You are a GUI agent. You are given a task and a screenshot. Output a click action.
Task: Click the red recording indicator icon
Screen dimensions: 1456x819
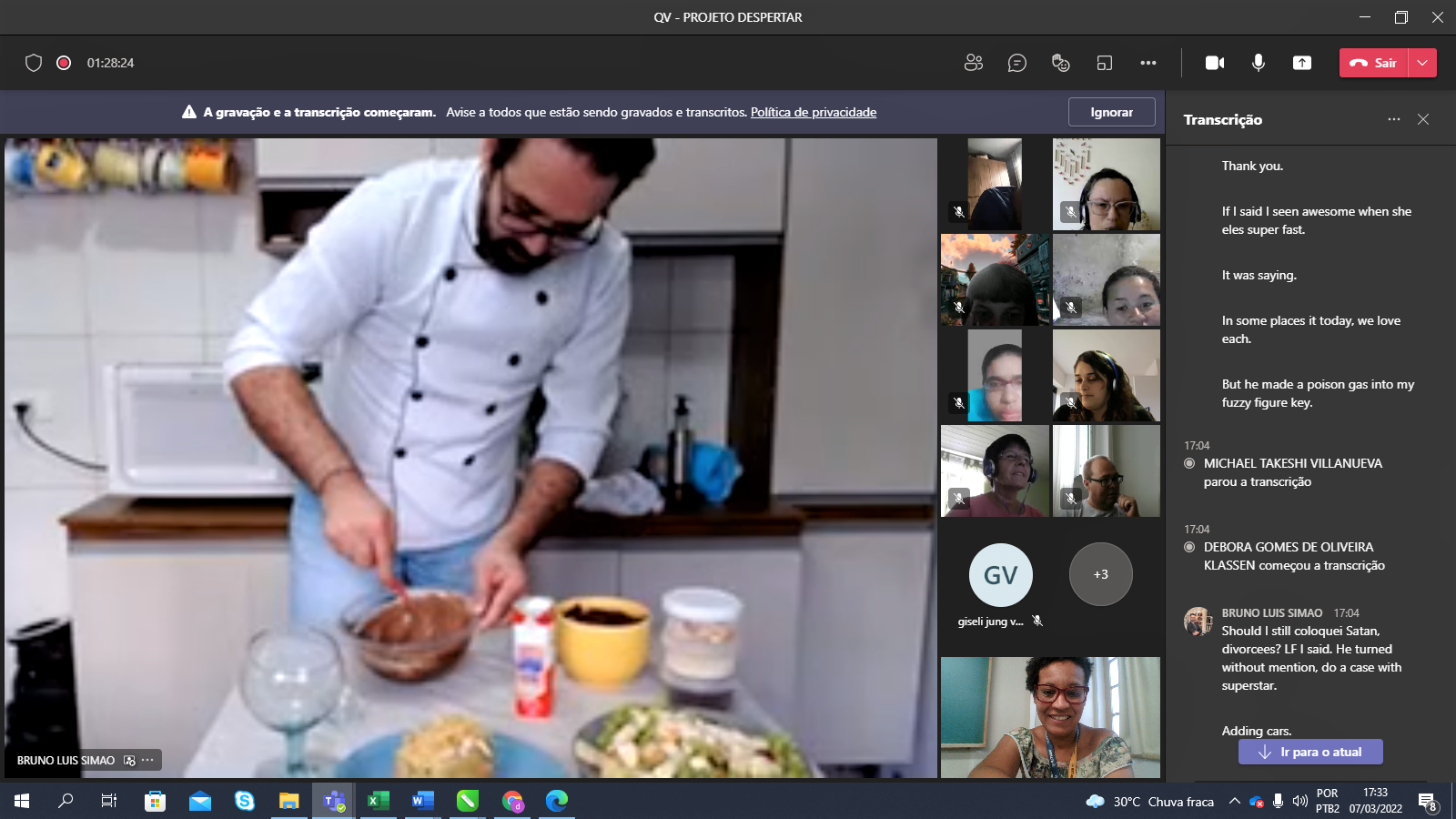(x=64, y=63)
